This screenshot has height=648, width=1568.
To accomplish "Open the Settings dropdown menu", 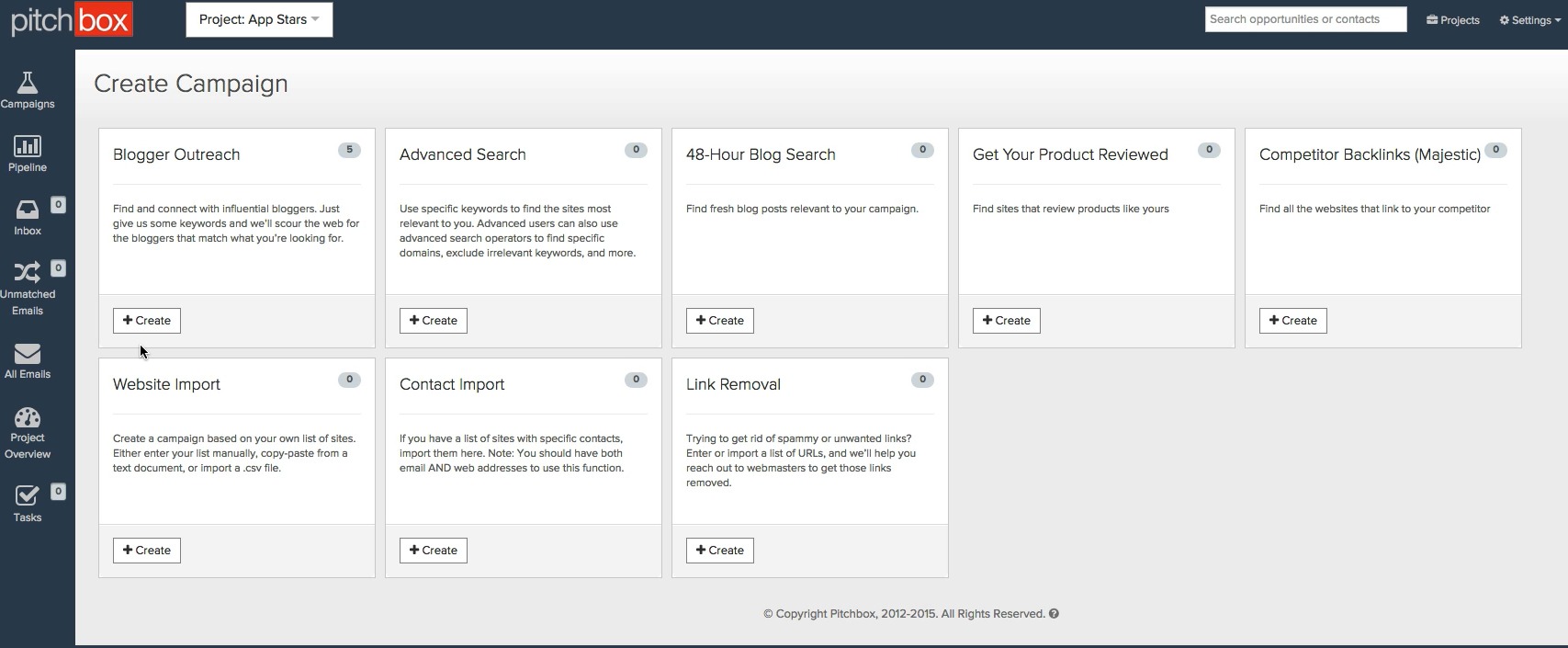I will coord(1530,20).
